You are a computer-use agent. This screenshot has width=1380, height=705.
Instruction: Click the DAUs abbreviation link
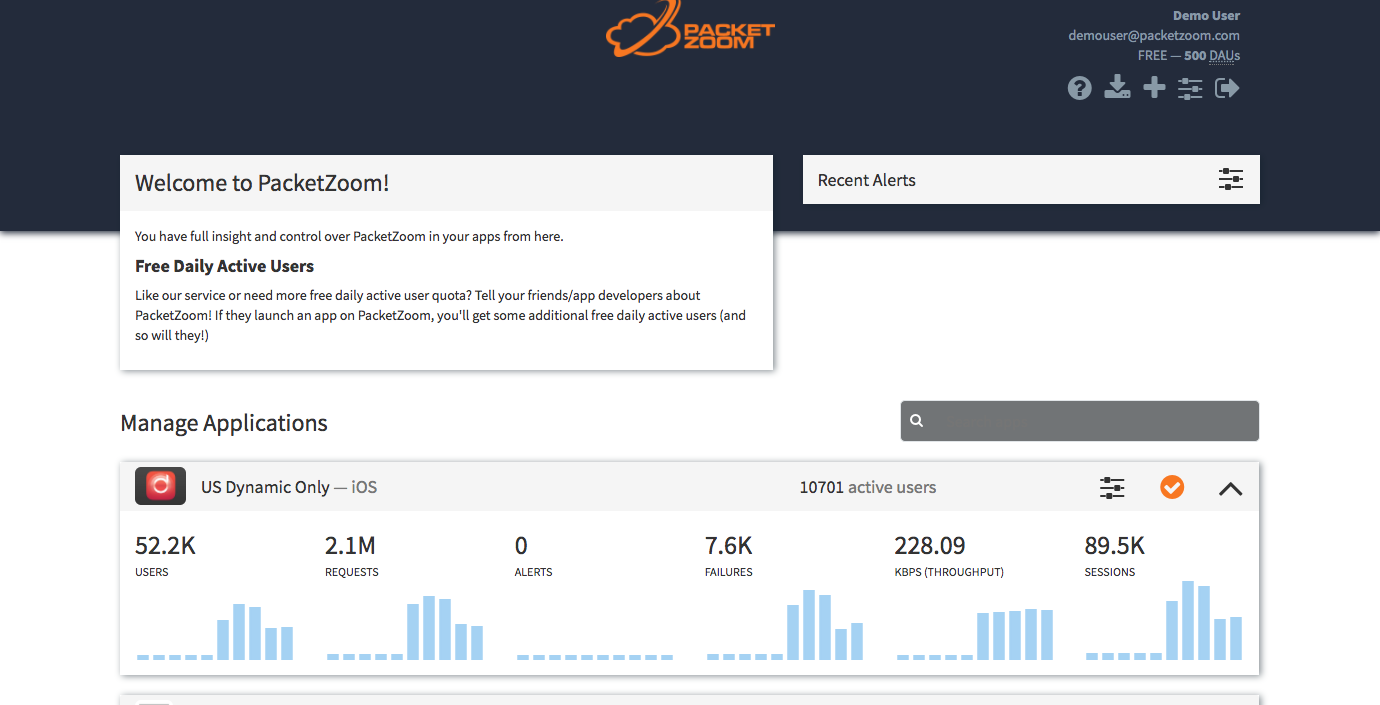[1225, 56]
